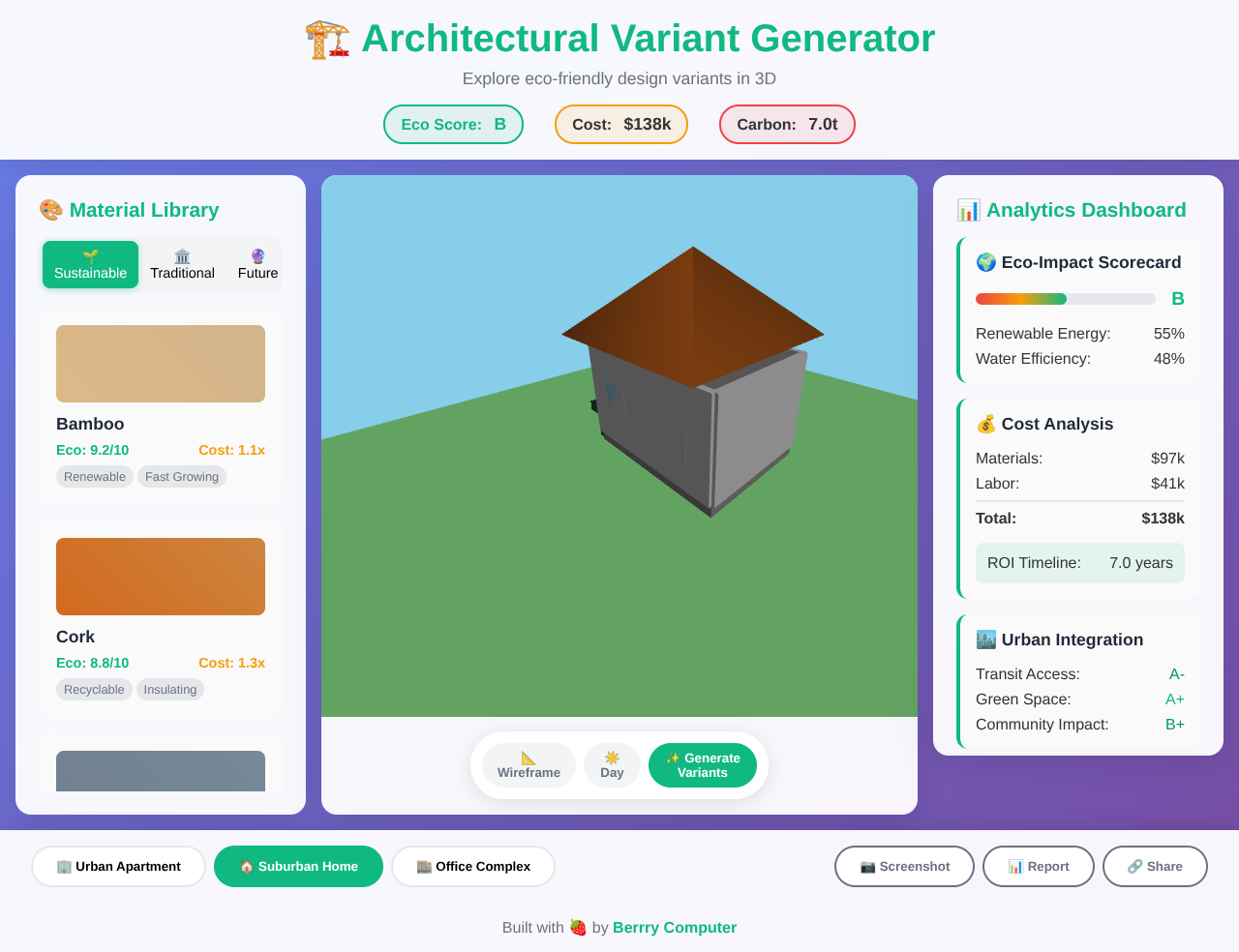Select the Urban Apartment preset
The height and width of the screenshot is (952, 1239).
click(x=118, y=866)
